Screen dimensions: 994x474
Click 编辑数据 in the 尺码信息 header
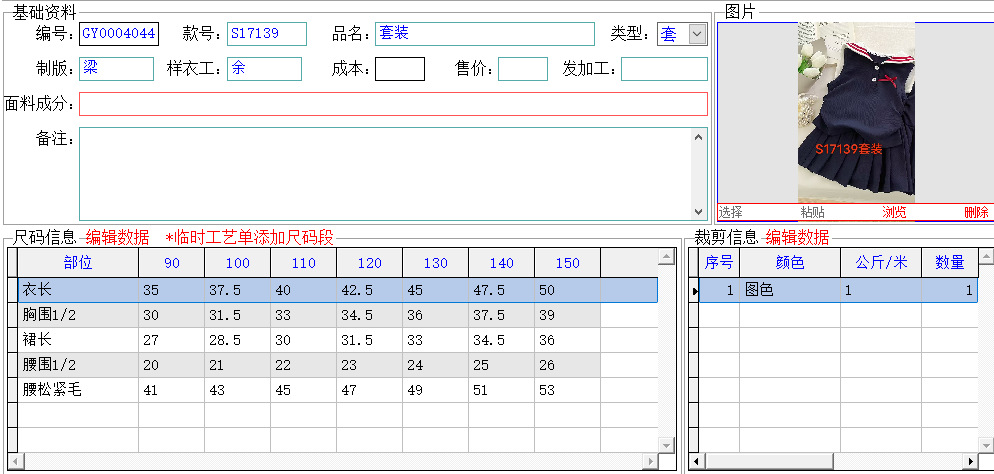(x=117, y=238)
